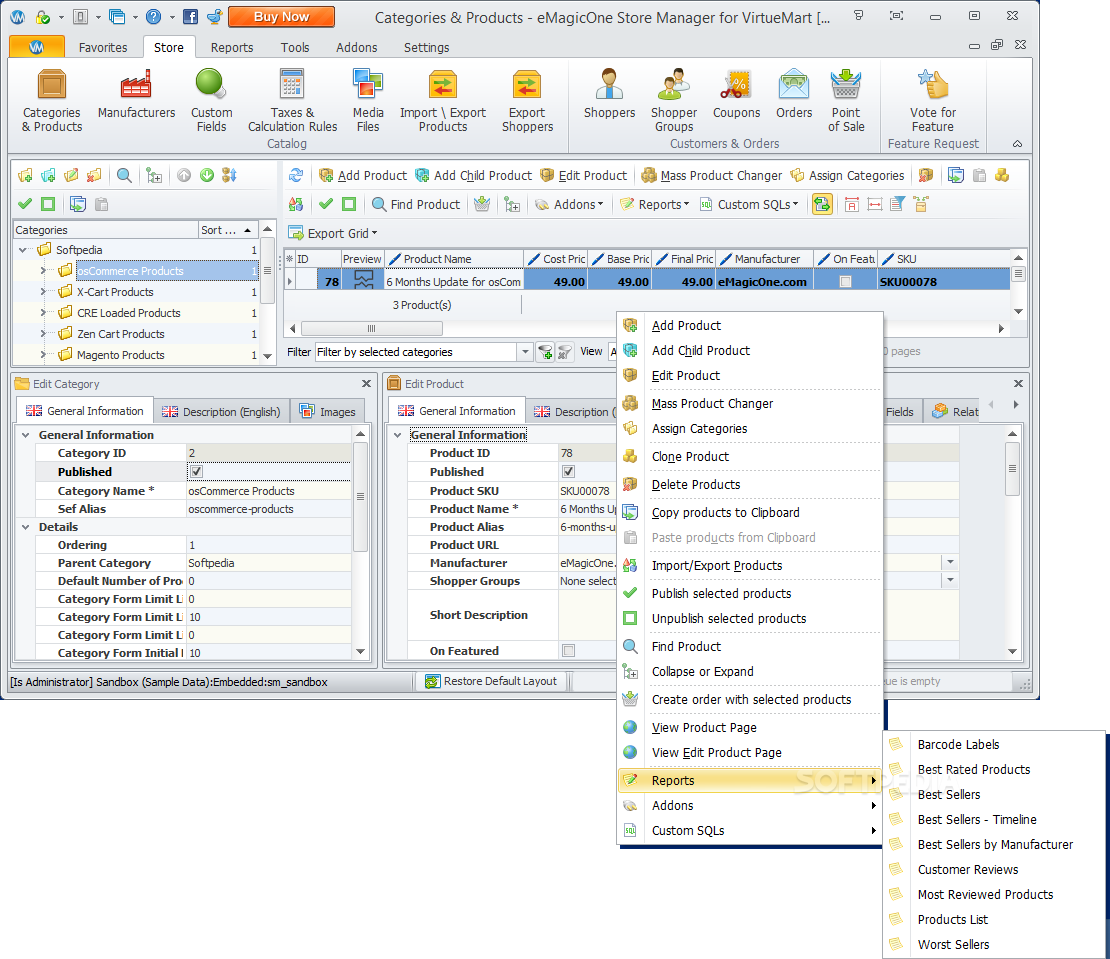Screen dimensions: 1110x959
Task: Click the create order basket icon
Action: pyautogui.click(x=482, y=205)
